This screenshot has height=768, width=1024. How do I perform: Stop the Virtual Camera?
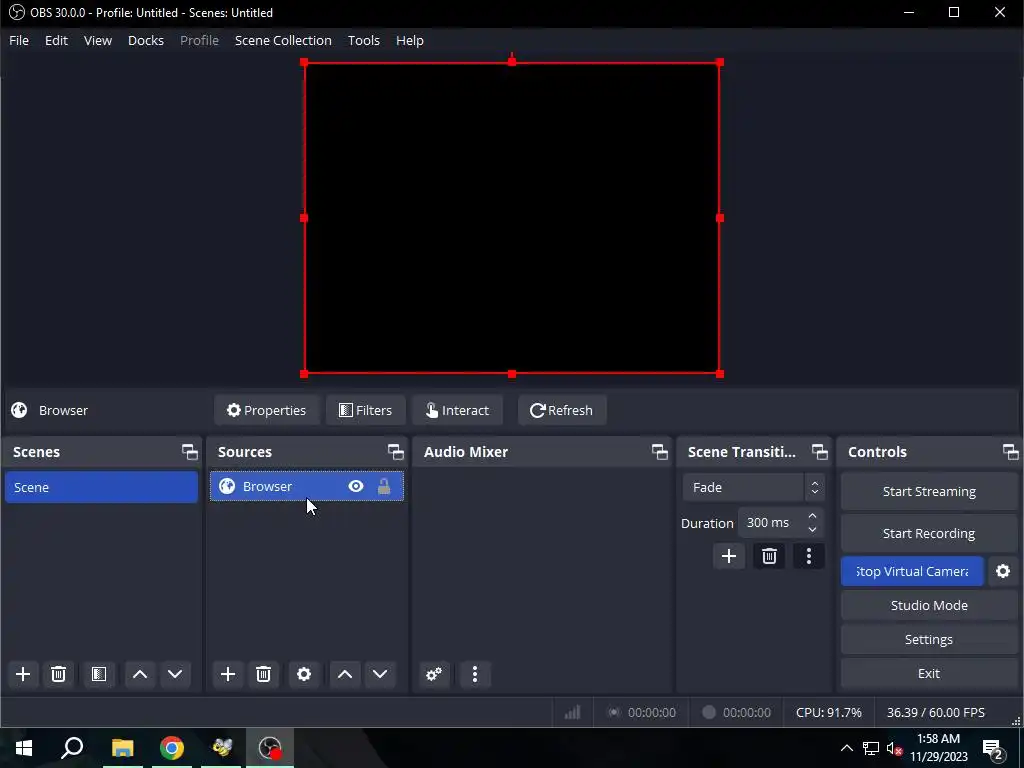click(x=912, y=571)
